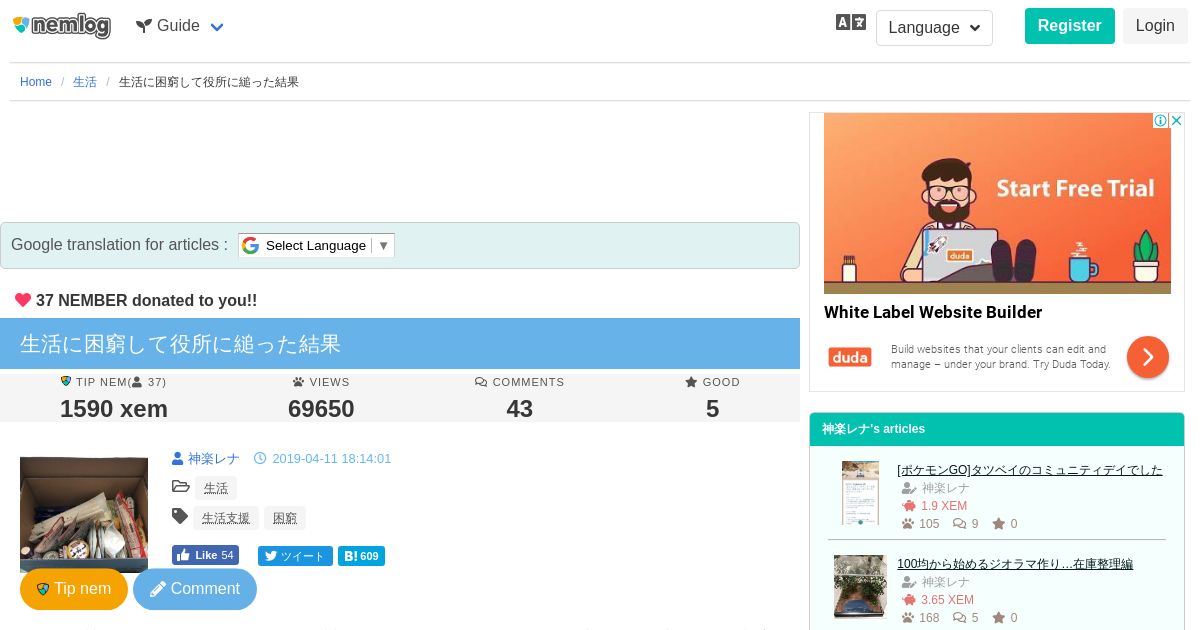Screen dimensions: 1200x630
Task: Click the TIP NEM stat label
Action: point(113,382)
